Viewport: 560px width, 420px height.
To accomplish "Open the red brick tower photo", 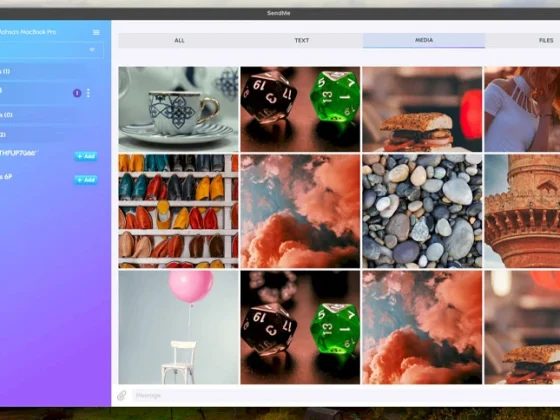I will pos(522,211).
